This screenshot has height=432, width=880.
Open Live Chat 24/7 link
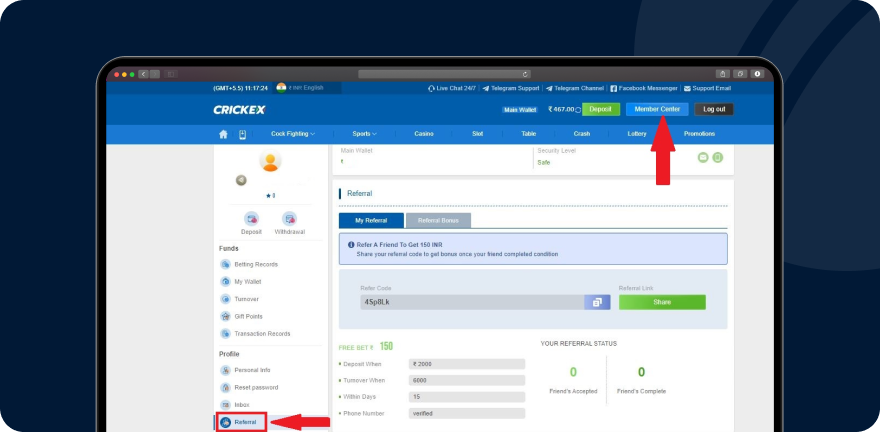[452, 88]
